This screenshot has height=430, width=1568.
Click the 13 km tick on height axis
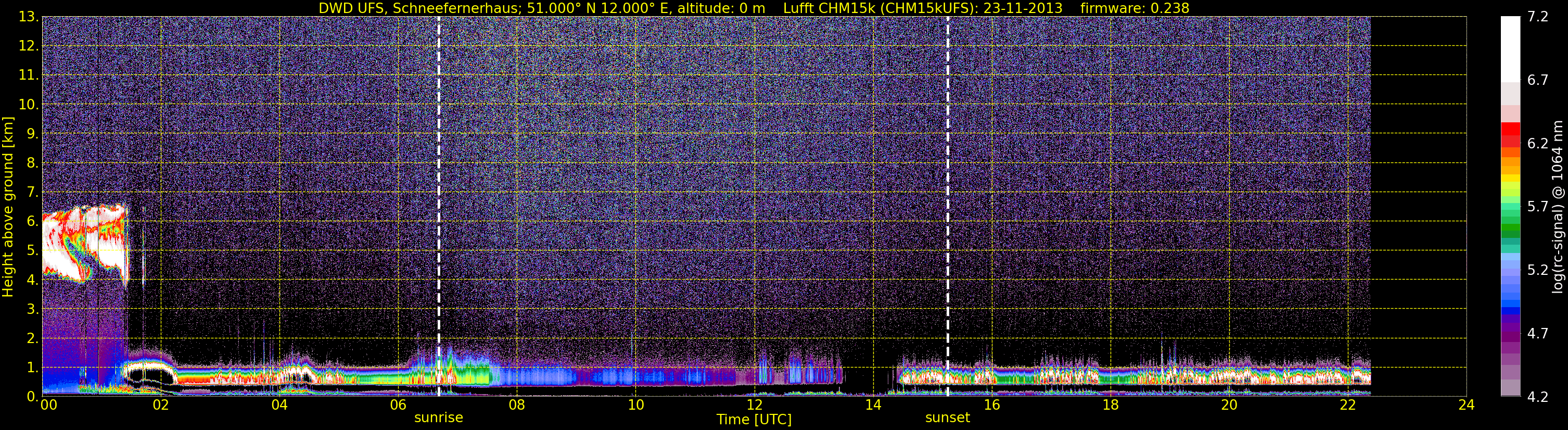click(x=28, y=17)
